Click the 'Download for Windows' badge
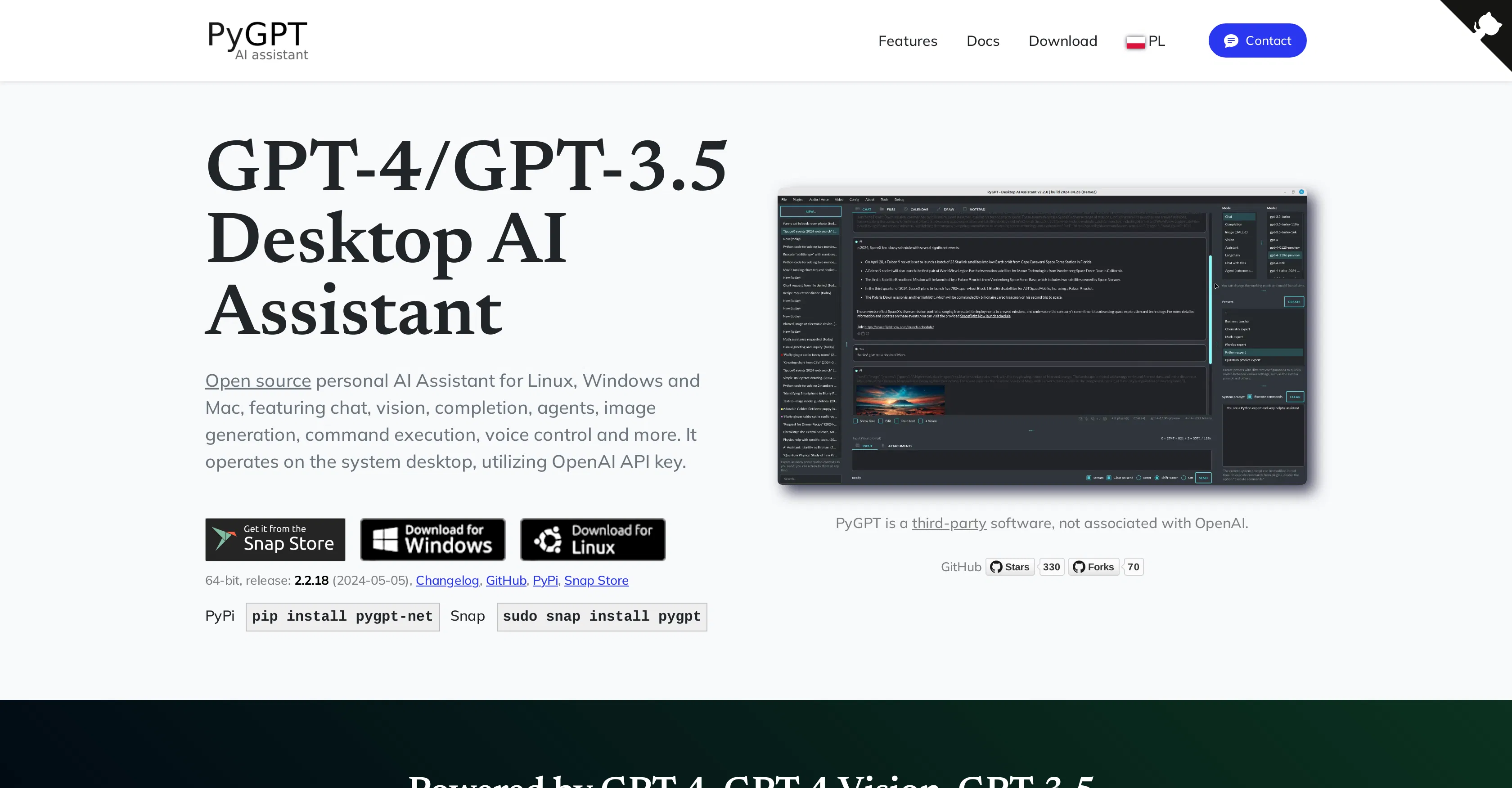 tap(432, 539)
